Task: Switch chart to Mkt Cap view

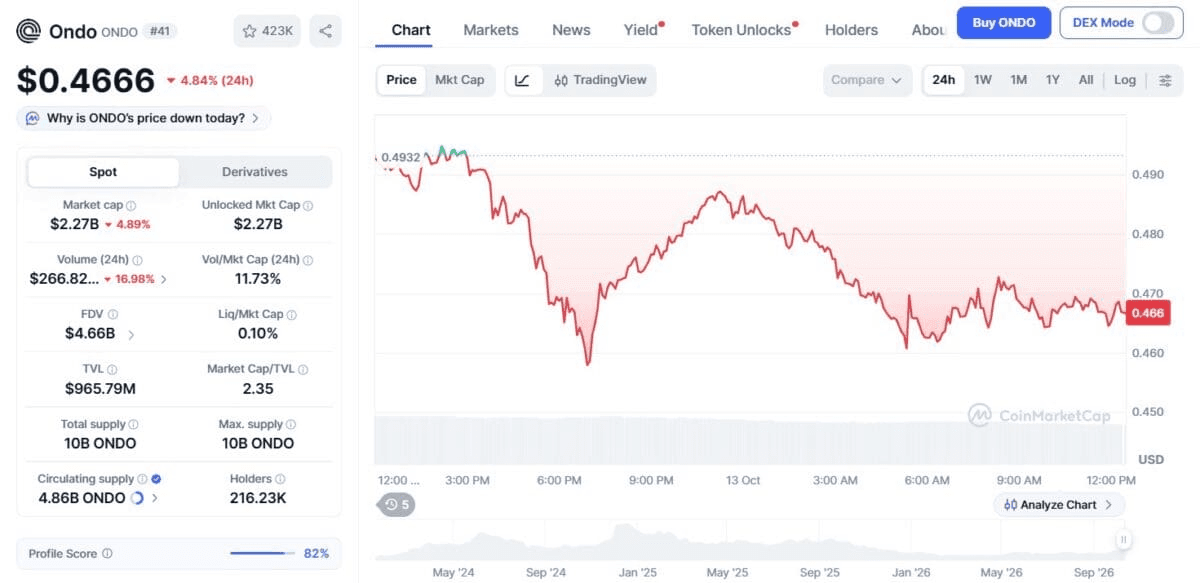Action: click(x=459, y=80)
